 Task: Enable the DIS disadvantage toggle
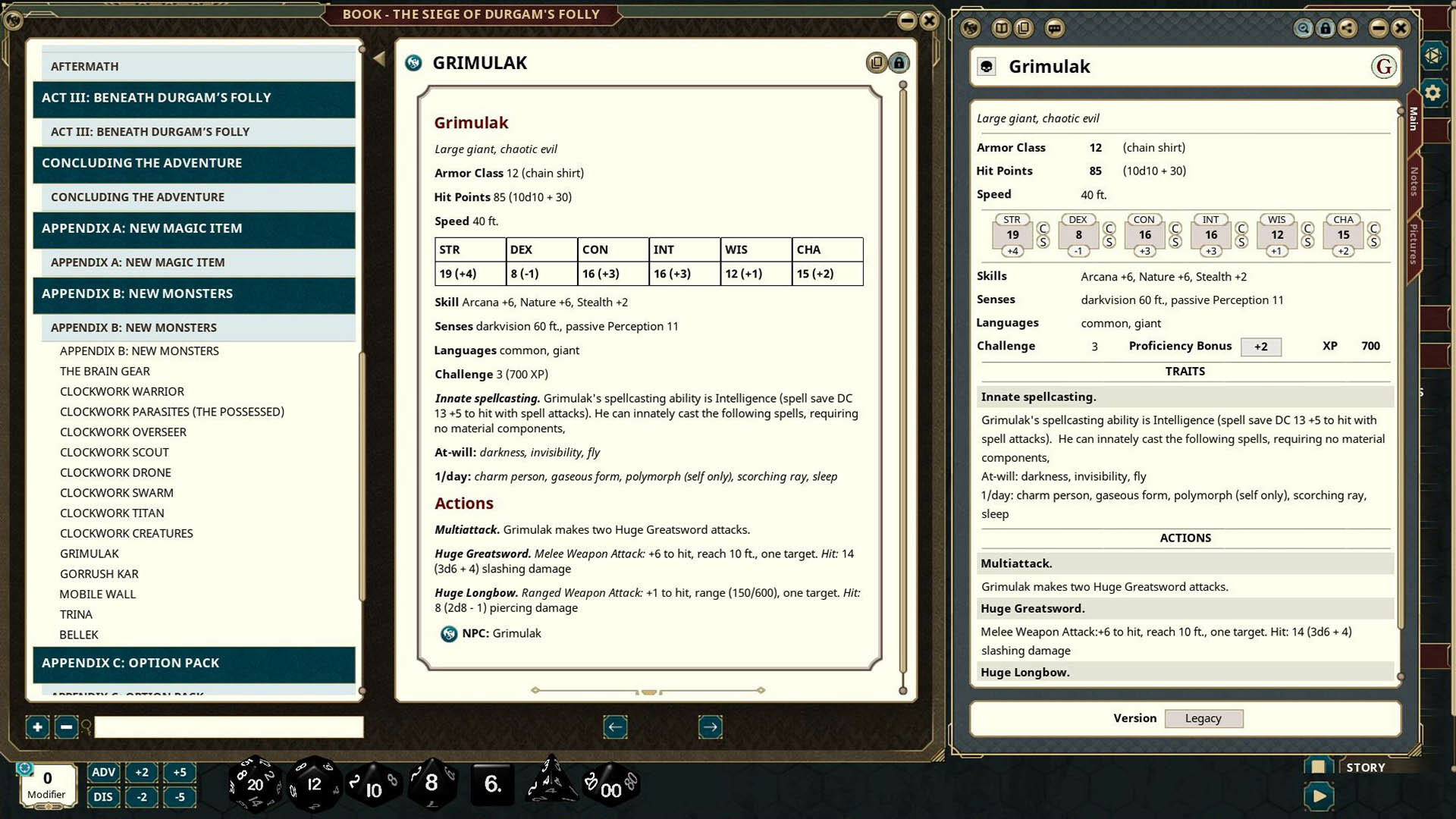103,797
